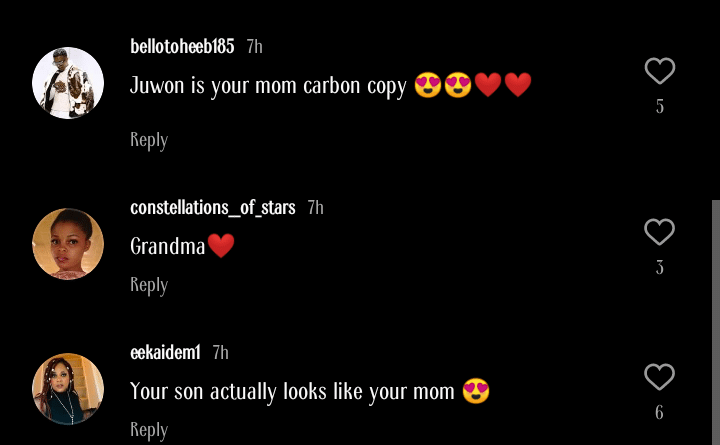Click the 7h timestamp next to bellotoheeb185

pyautogui.click(x=254, y=46)
